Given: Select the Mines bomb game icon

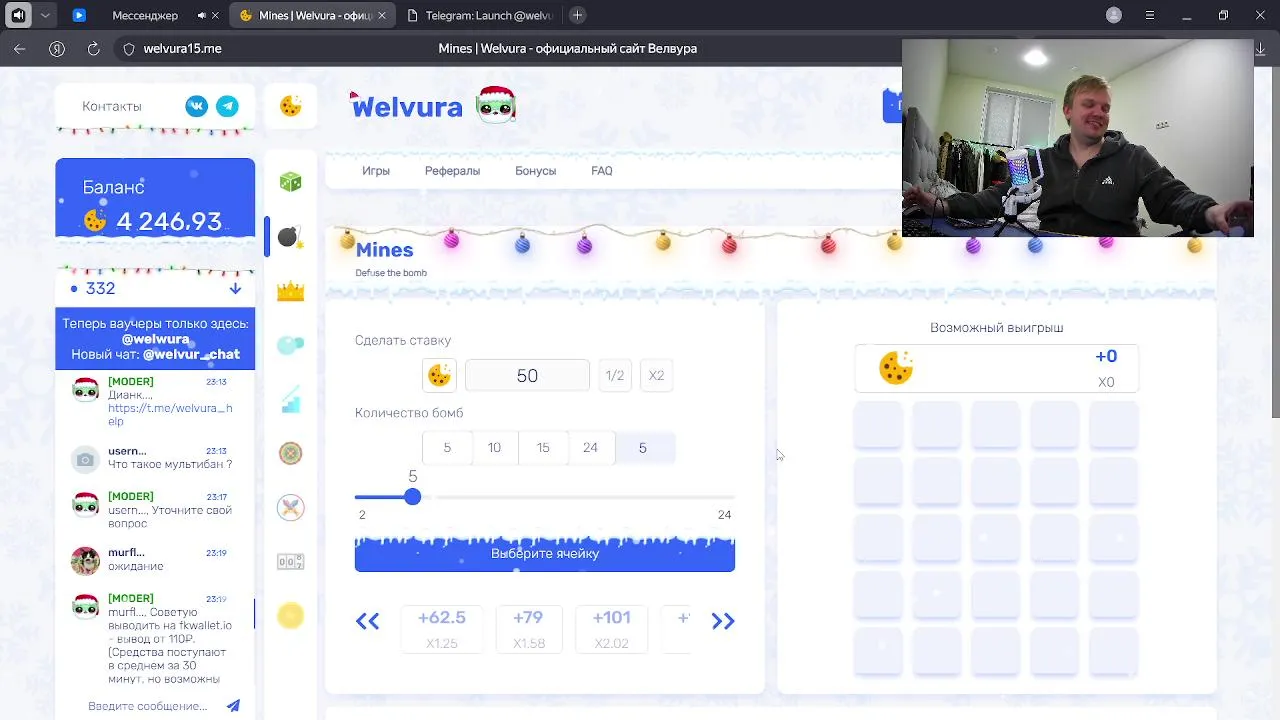Looking at the screenshot, I should (290, 237).
